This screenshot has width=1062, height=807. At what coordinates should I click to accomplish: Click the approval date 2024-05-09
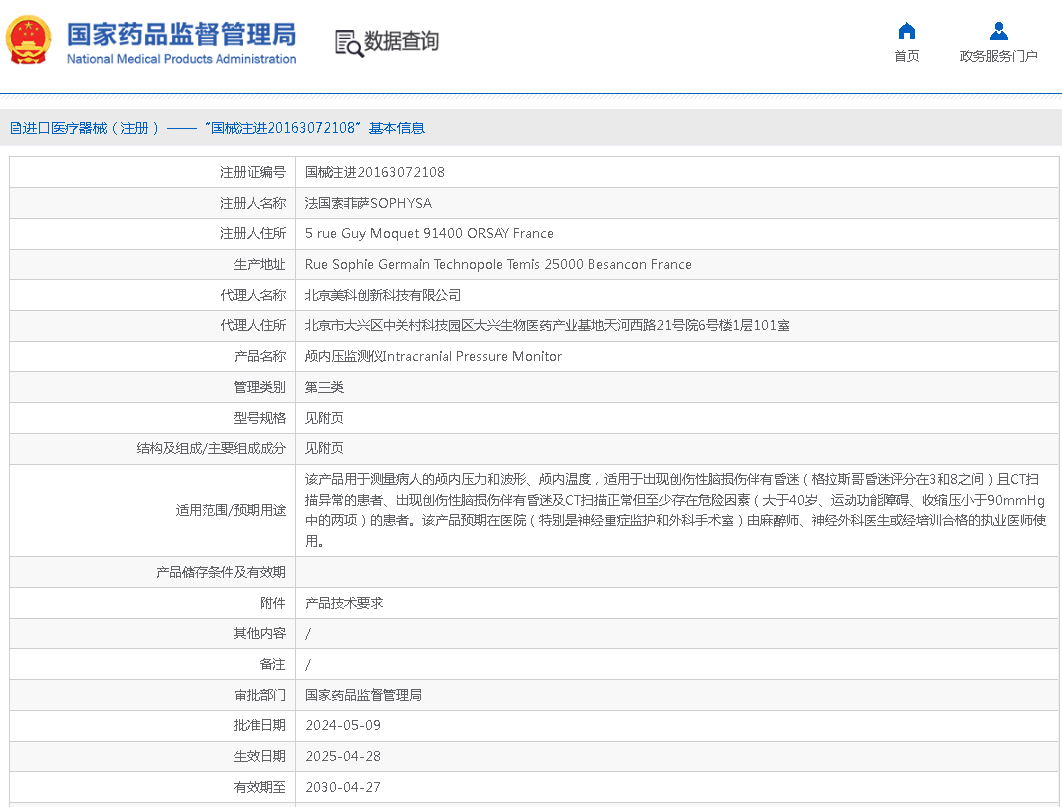click(343, 725)
